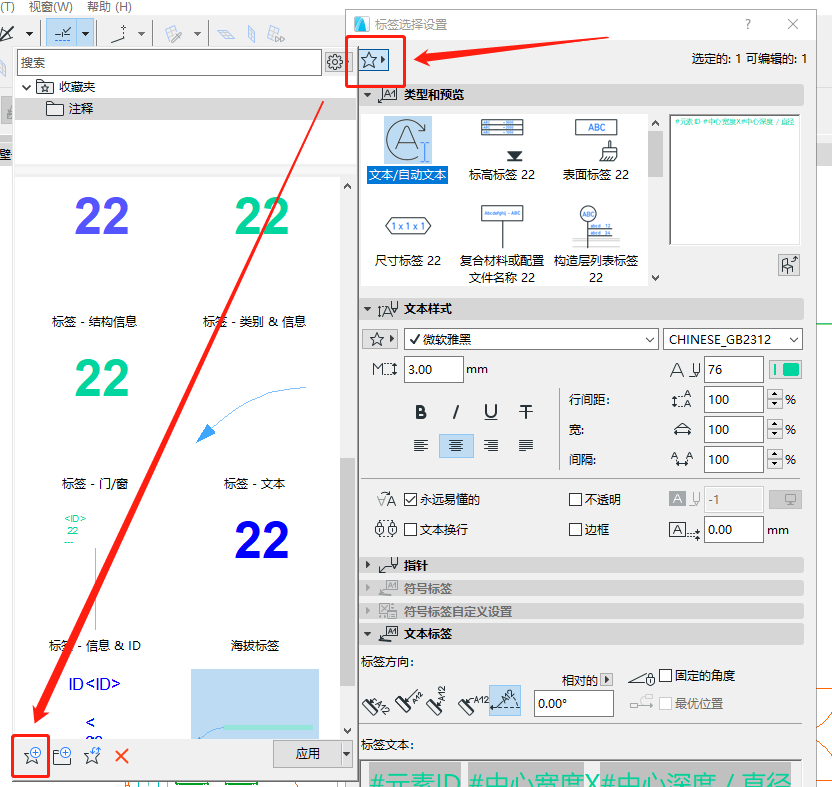Toggle italic text style
The width and height of the screenshot is (832, 787).
pyautogui.click(x=456, y=412)
